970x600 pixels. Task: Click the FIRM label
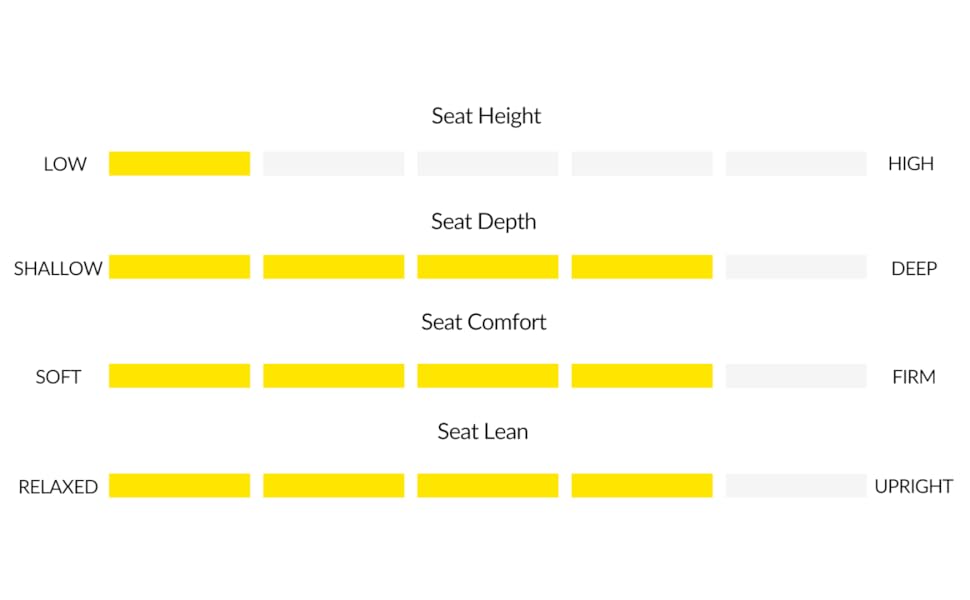[914, 377]
